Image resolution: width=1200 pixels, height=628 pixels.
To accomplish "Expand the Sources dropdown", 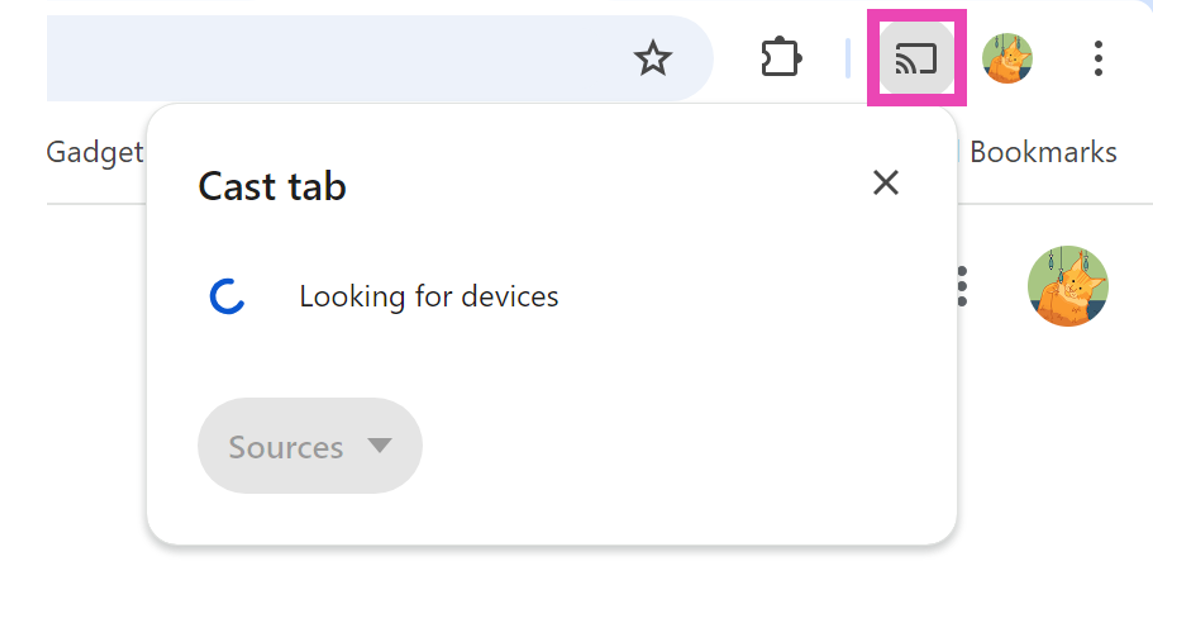I will click(x=310, y=446).
